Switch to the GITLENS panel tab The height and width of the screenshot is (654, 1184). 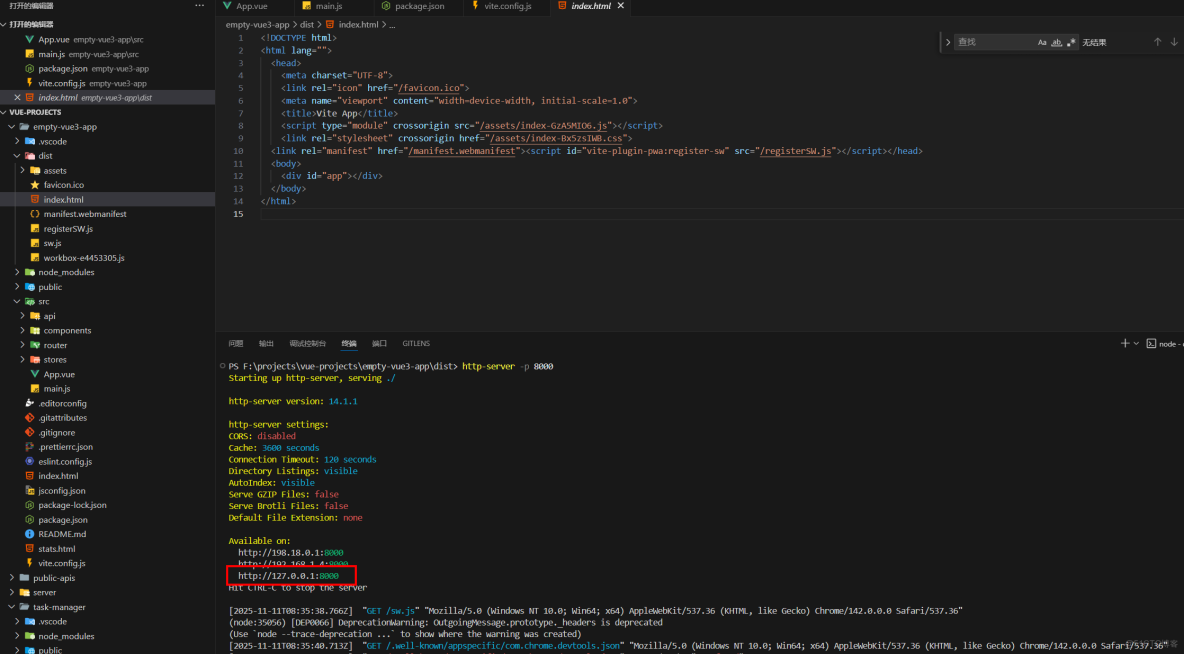[x=416, y=343]
